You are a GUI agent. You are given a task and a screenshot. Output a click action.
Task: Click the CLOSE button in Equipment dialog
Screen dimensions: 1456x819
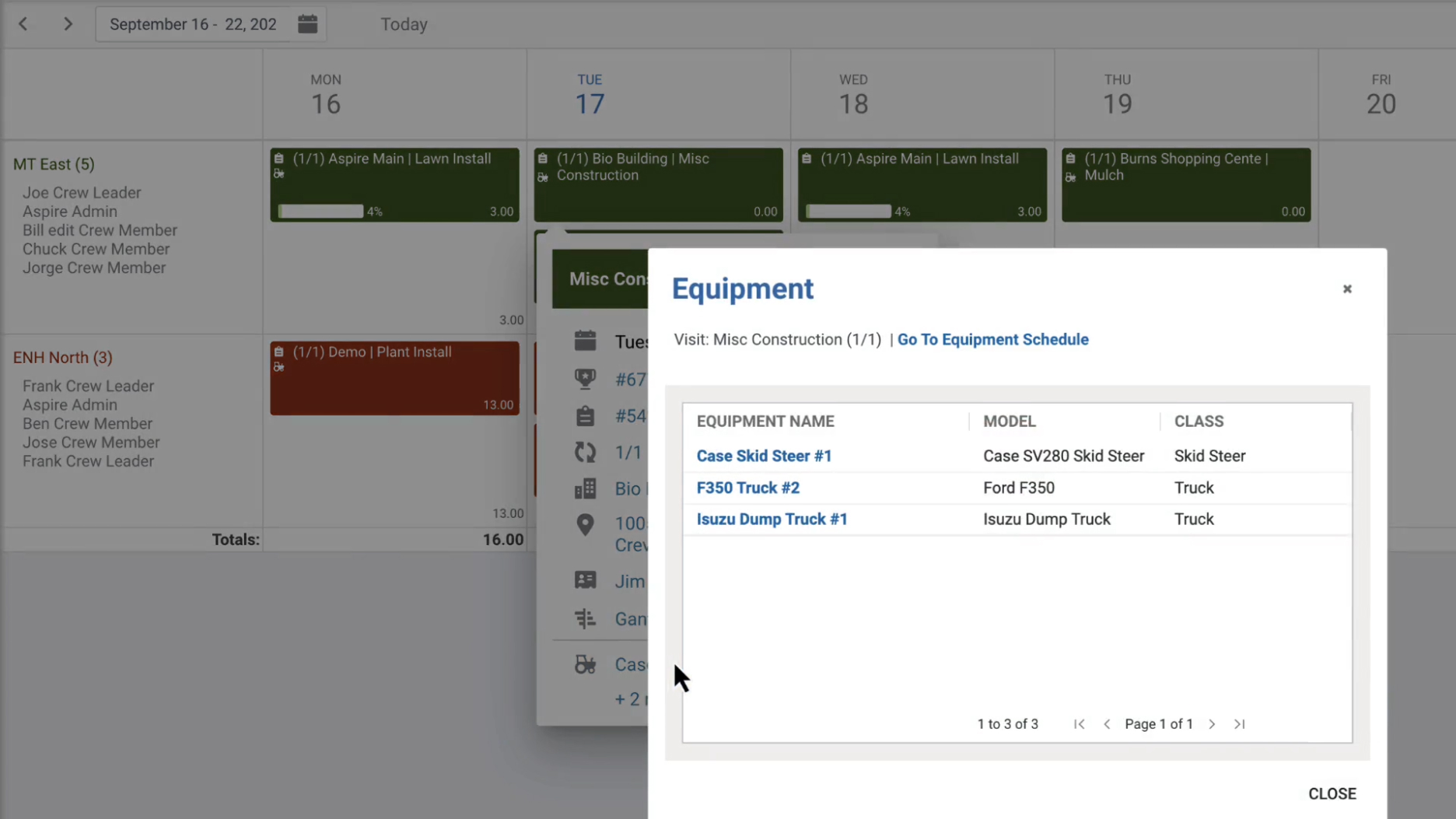[1332, 793]
